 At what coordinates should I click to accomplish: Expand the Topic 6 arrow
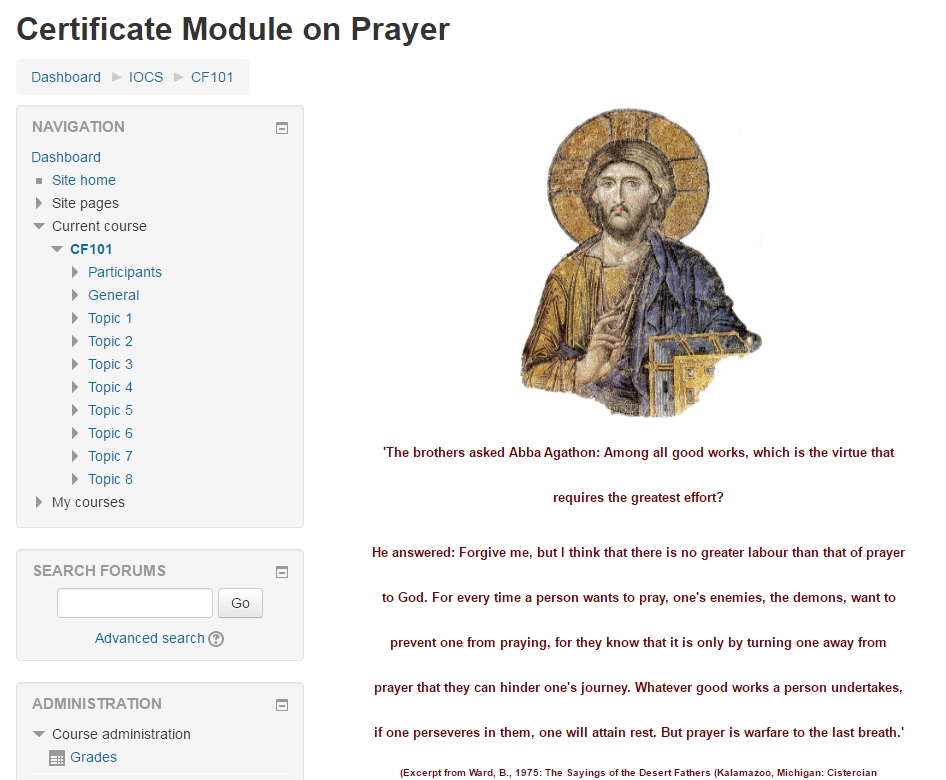tap(75, 433)
